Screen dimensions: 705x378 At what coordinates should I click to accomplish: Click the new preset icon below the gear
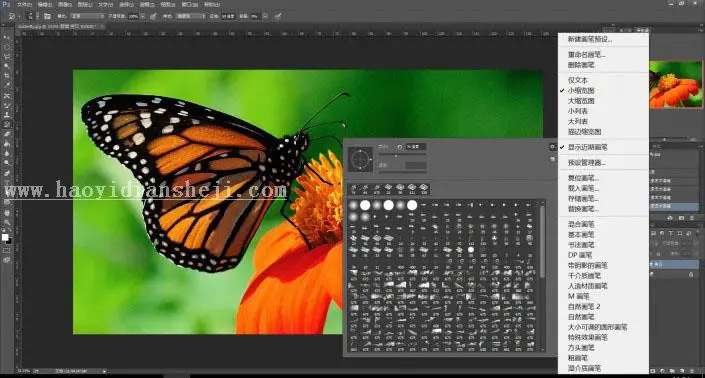point(552,159)
